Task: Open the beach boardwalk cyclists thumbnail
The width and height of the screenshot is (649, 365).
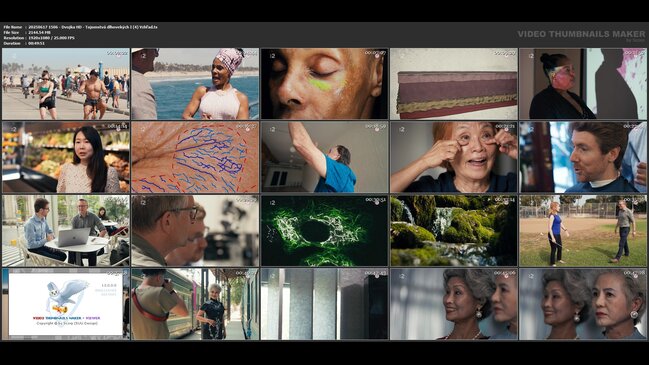Action: point(66,84)
